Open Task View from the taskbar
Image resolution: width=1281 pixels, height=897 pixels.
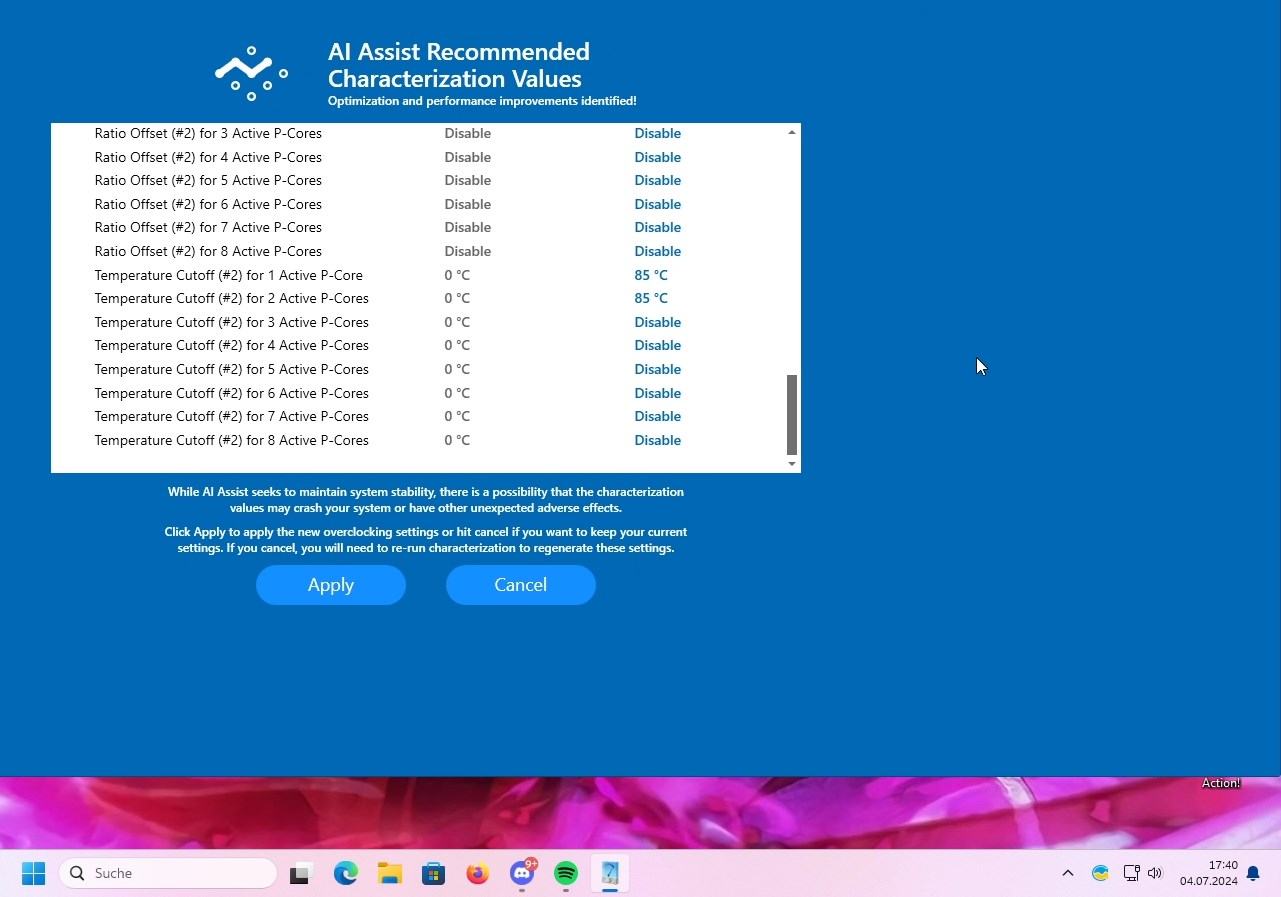301,873
